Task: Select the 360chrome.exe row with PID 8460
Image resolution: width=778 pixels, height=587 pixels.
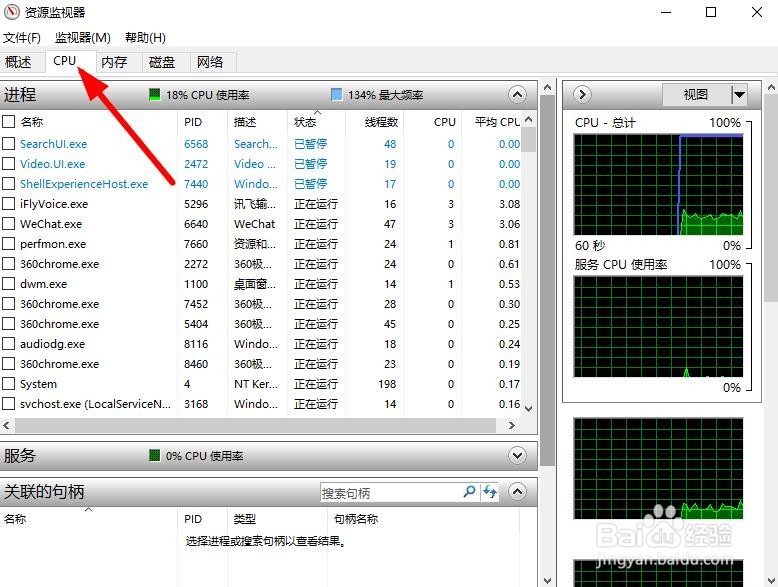Action: tap(261, 364)
